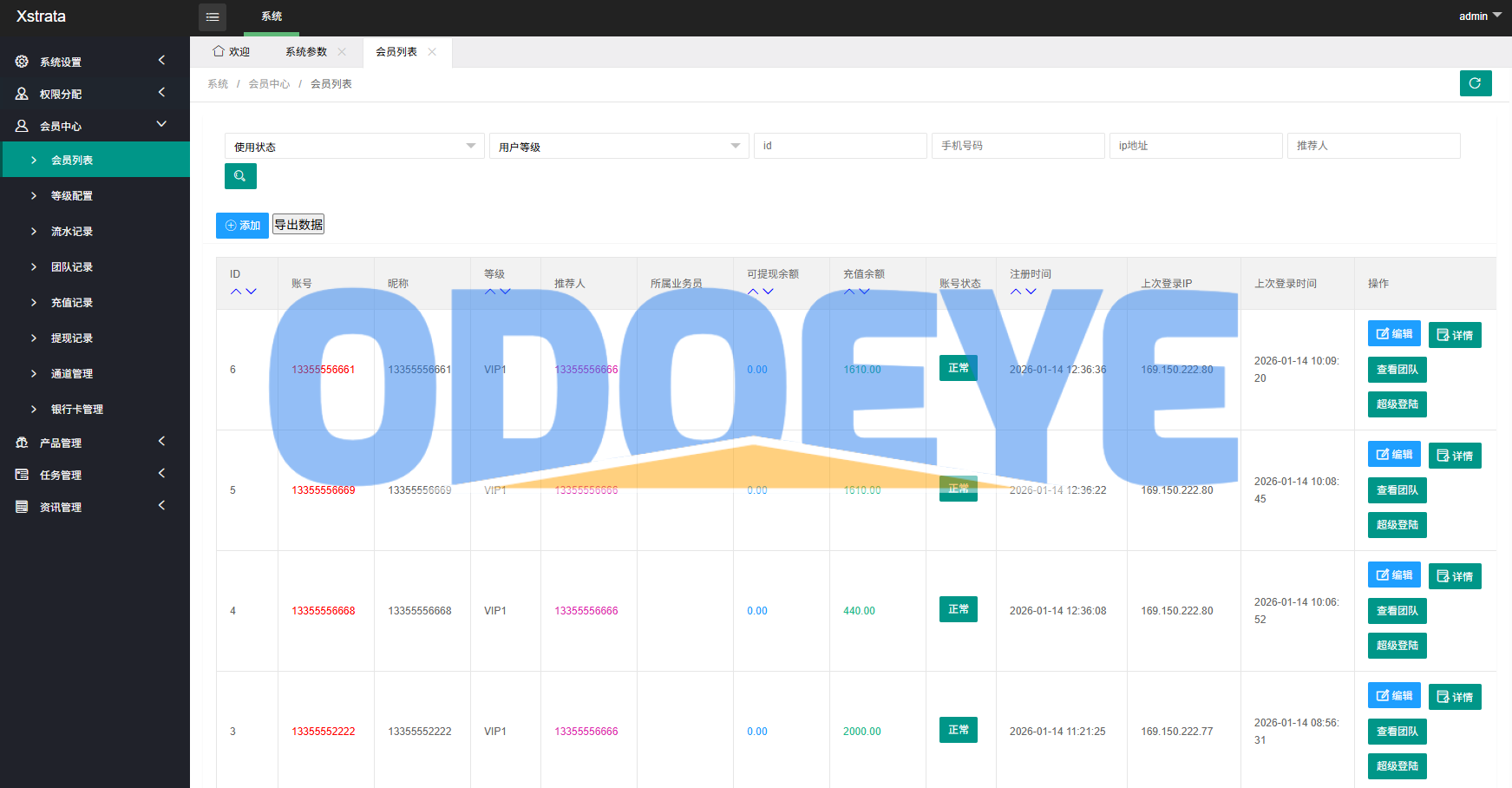Screen dimensions: 1512x788
Task: Sort ID column ascending with up arrow
Action: click(236, 292)
